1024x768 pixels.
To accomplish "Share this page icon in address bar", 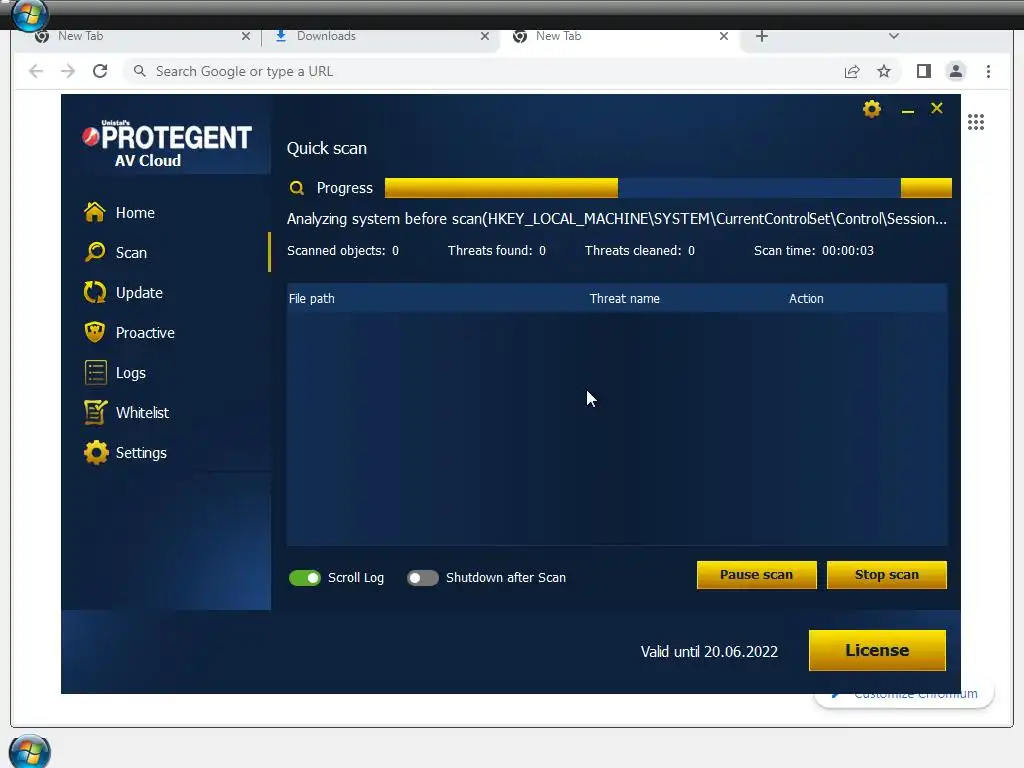I will coord(852,71).
